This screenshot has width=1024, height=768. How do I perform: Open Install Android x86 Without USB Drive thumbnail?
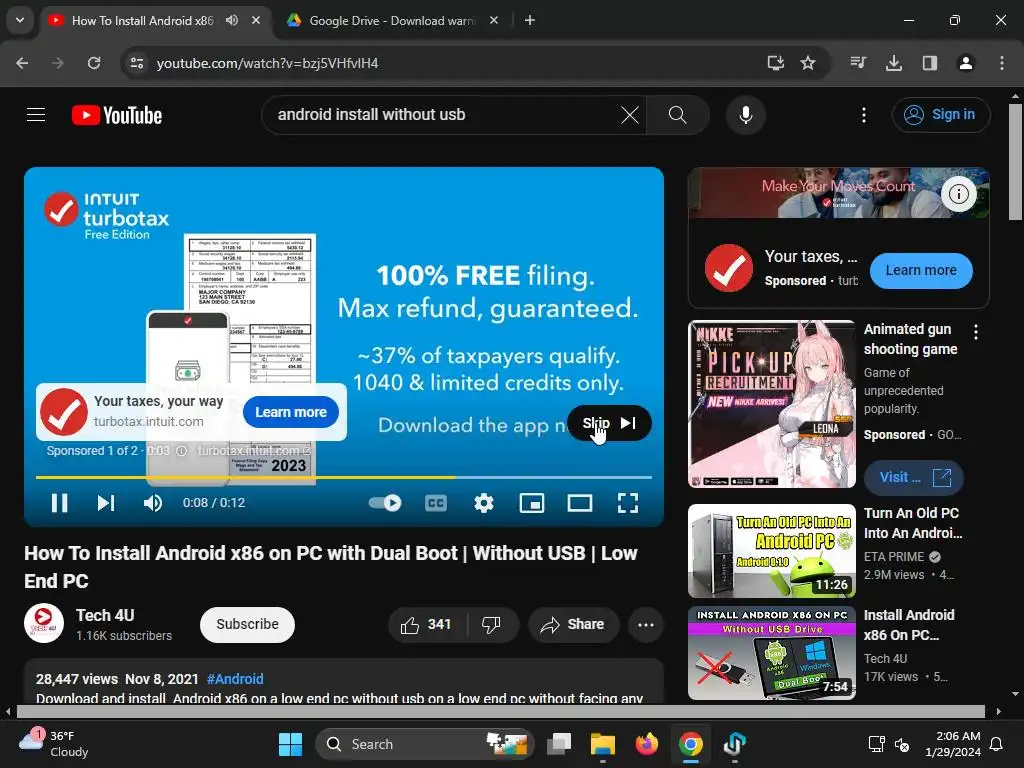coord(772,653)
